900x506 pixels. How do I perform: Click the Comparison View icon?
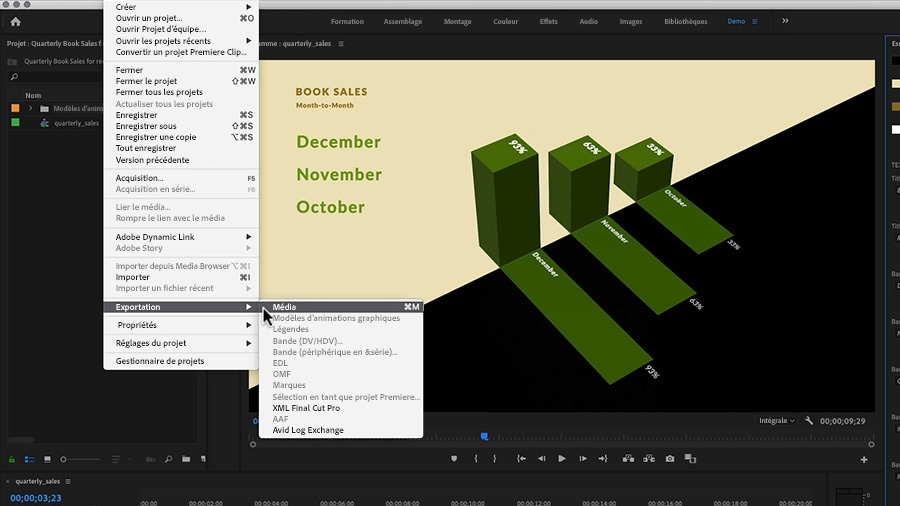point(690,459)
